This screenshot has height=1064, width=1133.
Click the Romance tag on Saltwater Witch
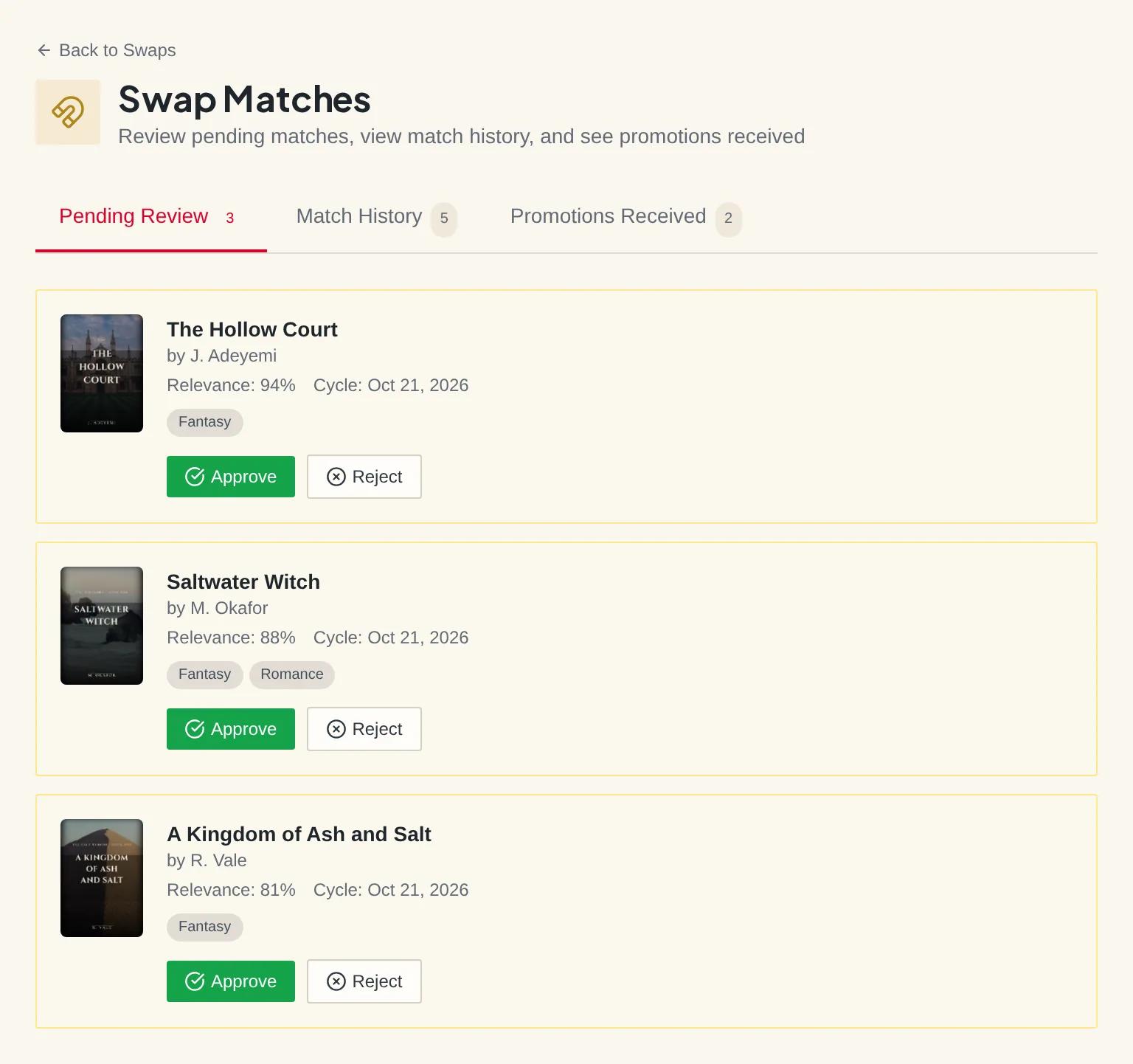click(x=292, y=674)
